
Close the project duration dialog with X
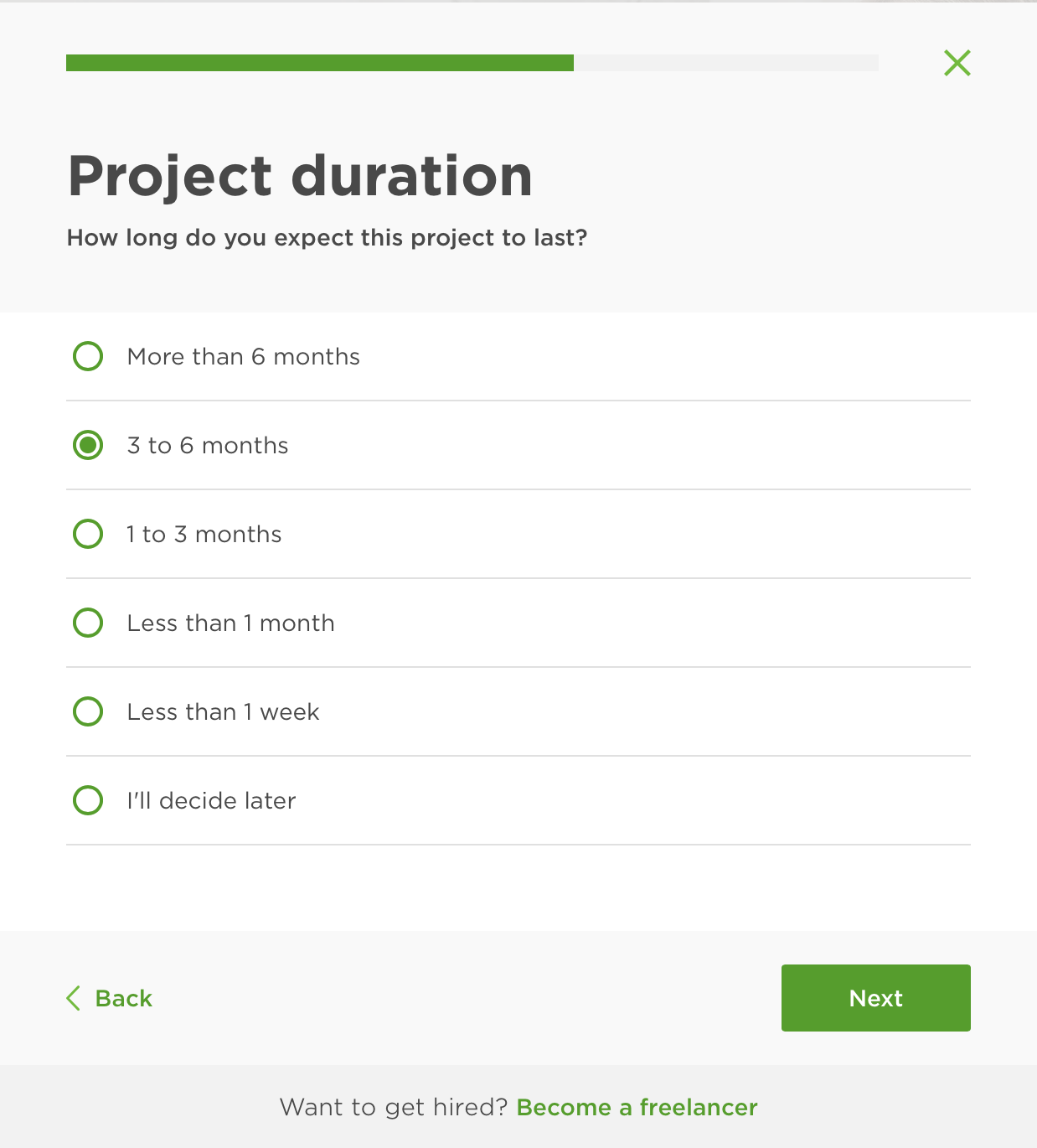coord(957,63)
